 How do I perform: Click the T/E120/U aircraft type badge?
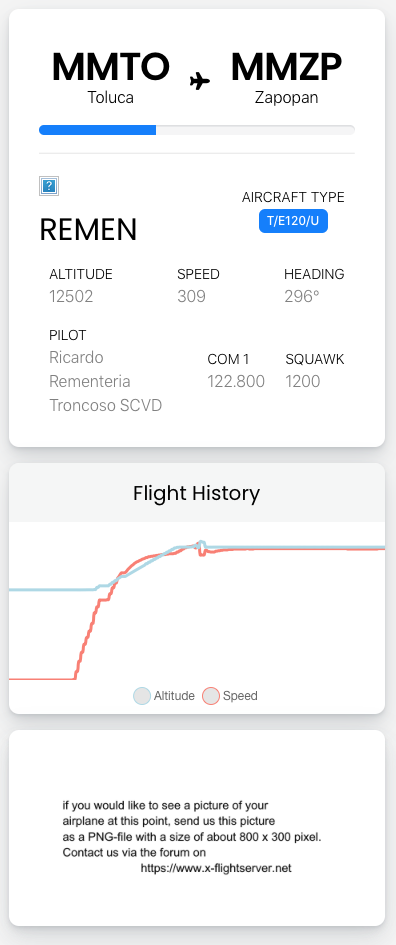[x=293, y=221]
